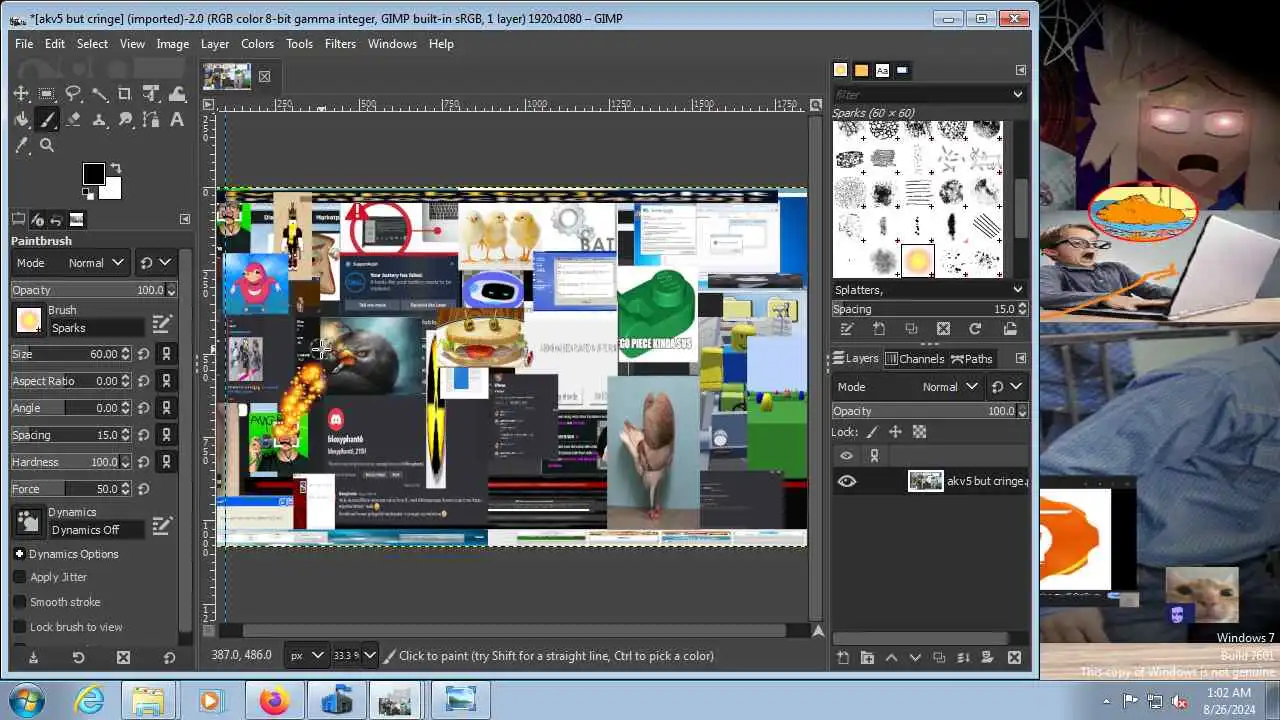Expand the Dynamics Options section

pos(19,554)
